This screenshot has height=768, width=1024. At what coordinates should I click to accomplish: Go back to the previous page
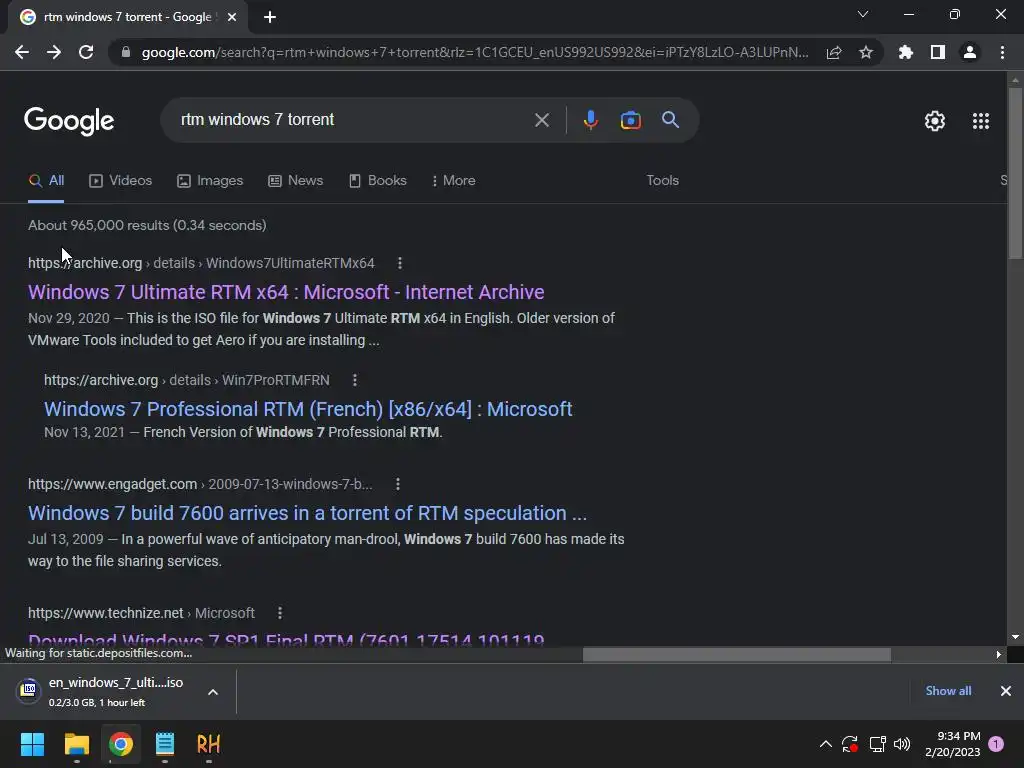click(22, 52)
